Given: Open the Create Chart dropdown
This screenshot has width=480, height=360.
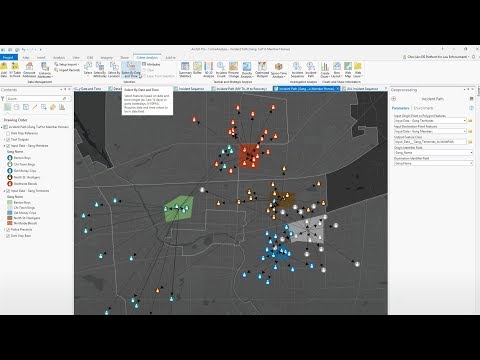Looking at the screenshot, I should point(325,75).
